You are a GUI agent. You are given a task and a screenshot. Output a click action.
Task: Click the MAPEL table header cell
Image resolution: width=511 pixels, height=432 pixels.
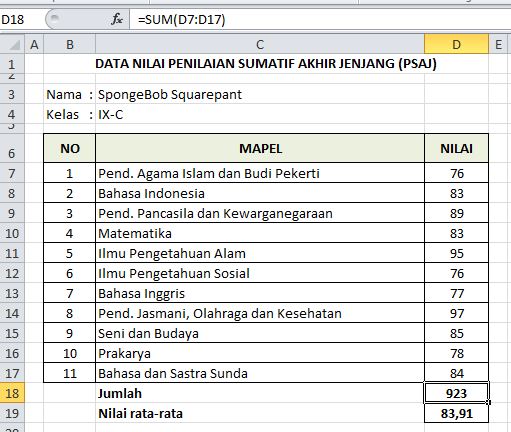260,148
